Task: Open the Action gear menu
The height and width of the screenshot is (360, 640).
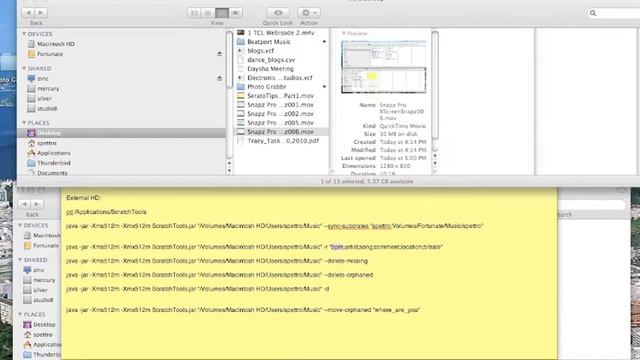Action: coord(309,13)
